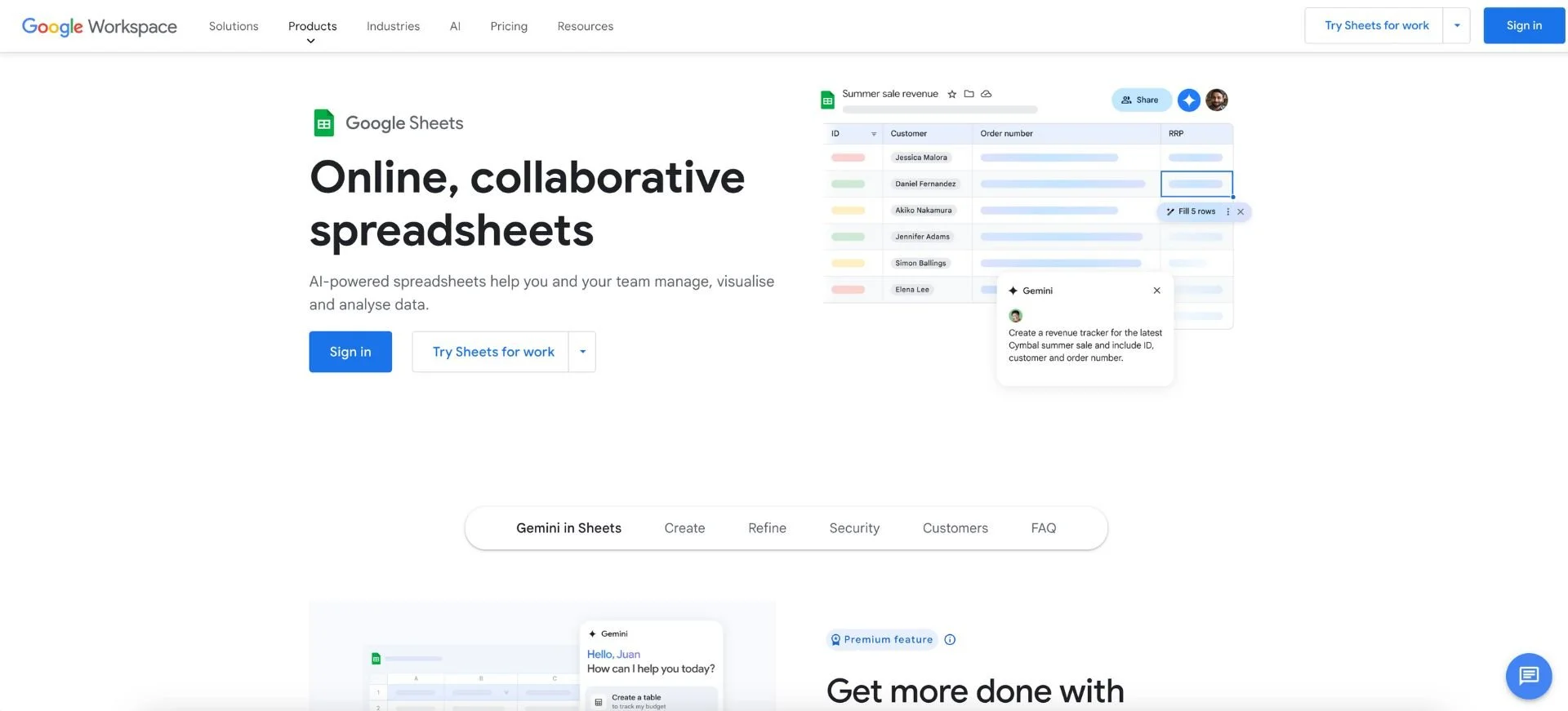The image size is (1568, 711).
Task: Click the Daniel Fernandez cell
Action: [925, 184]
